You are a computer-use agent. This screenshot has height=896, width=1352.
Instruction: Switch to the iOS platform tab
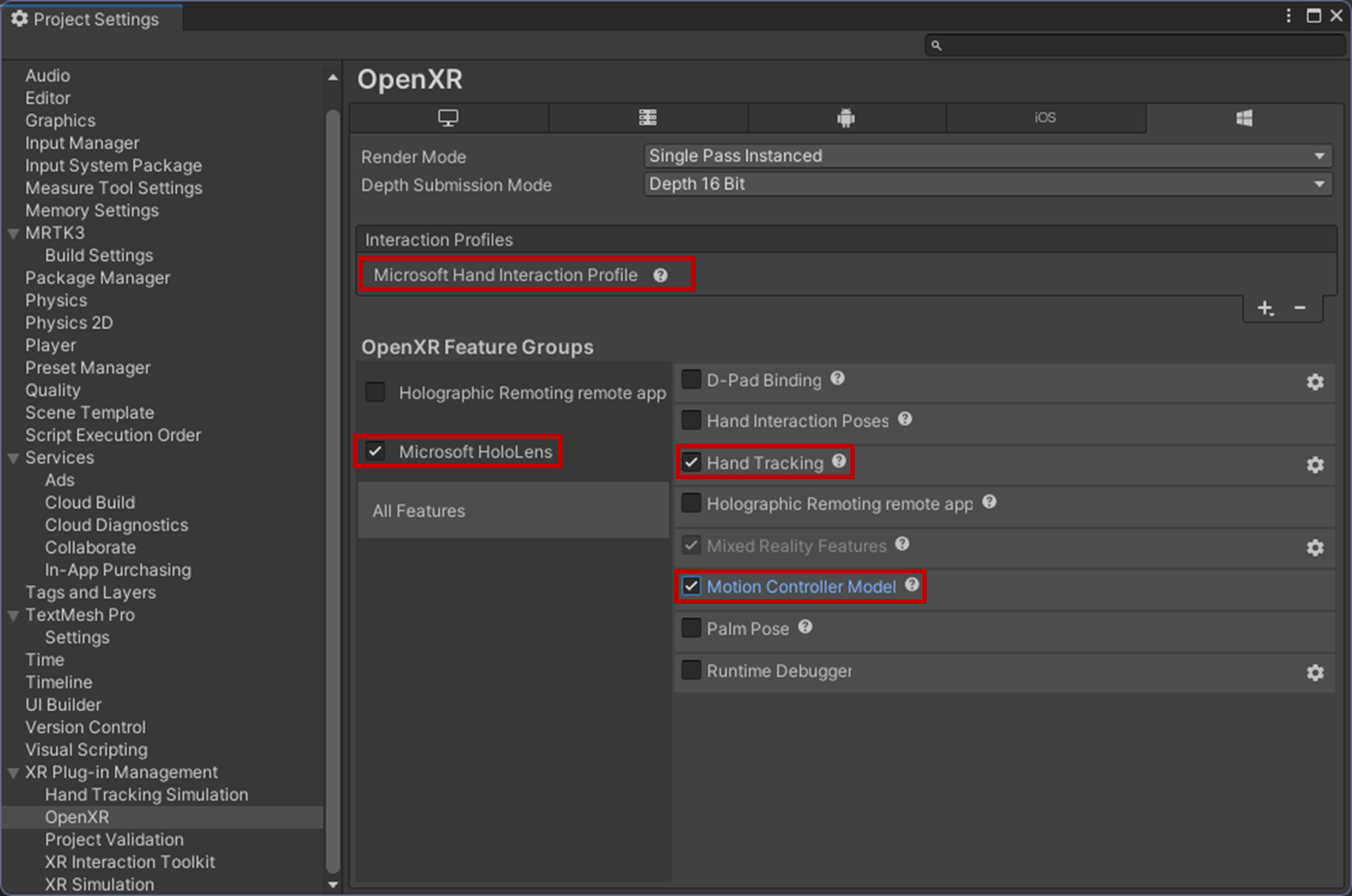[1045, 118]
